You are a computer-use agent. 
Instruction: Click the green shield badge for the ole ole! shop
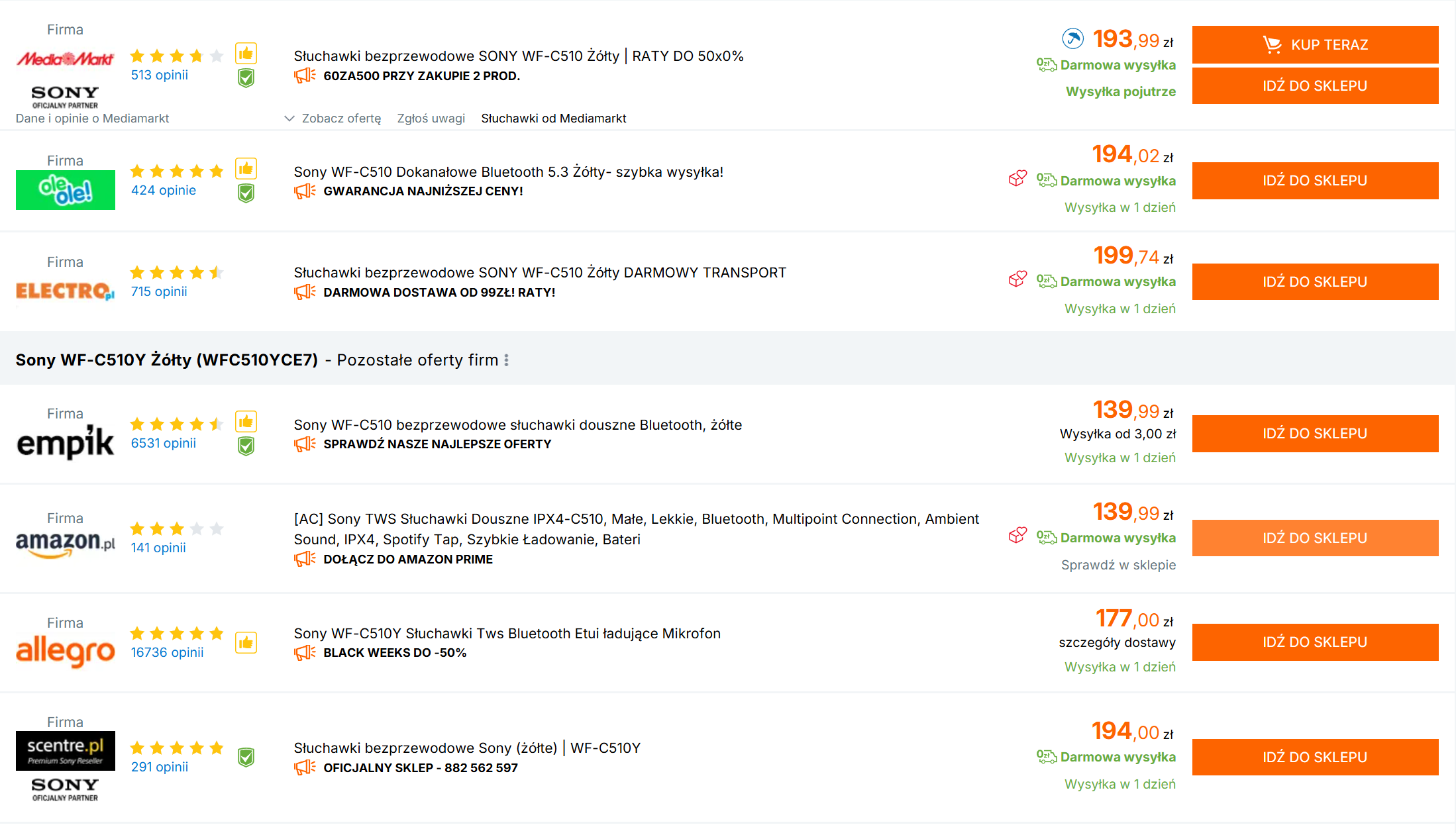[246, 193]
